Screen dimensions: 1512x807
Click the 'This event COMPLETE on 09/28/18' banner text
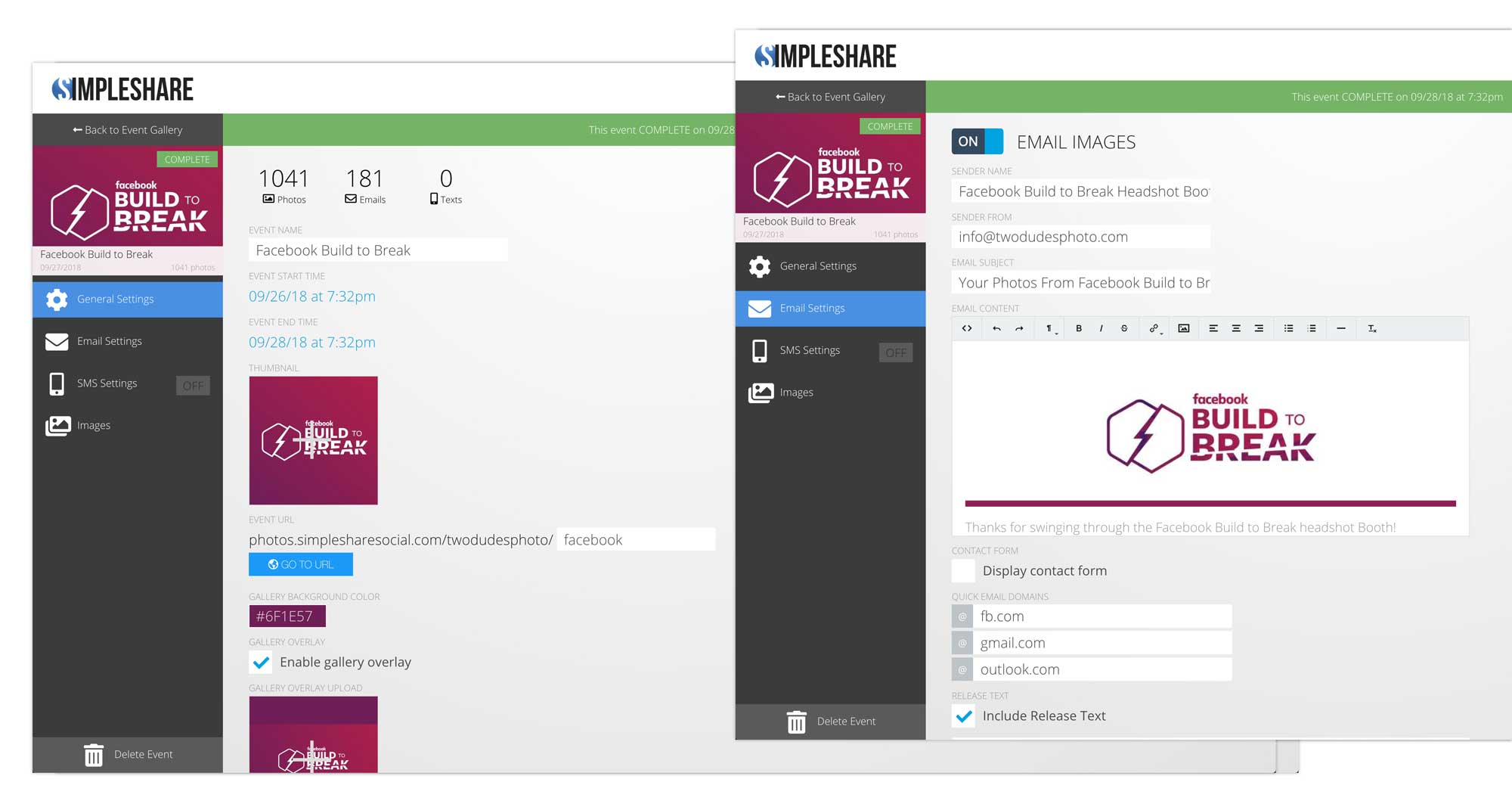pos(1397,97)
